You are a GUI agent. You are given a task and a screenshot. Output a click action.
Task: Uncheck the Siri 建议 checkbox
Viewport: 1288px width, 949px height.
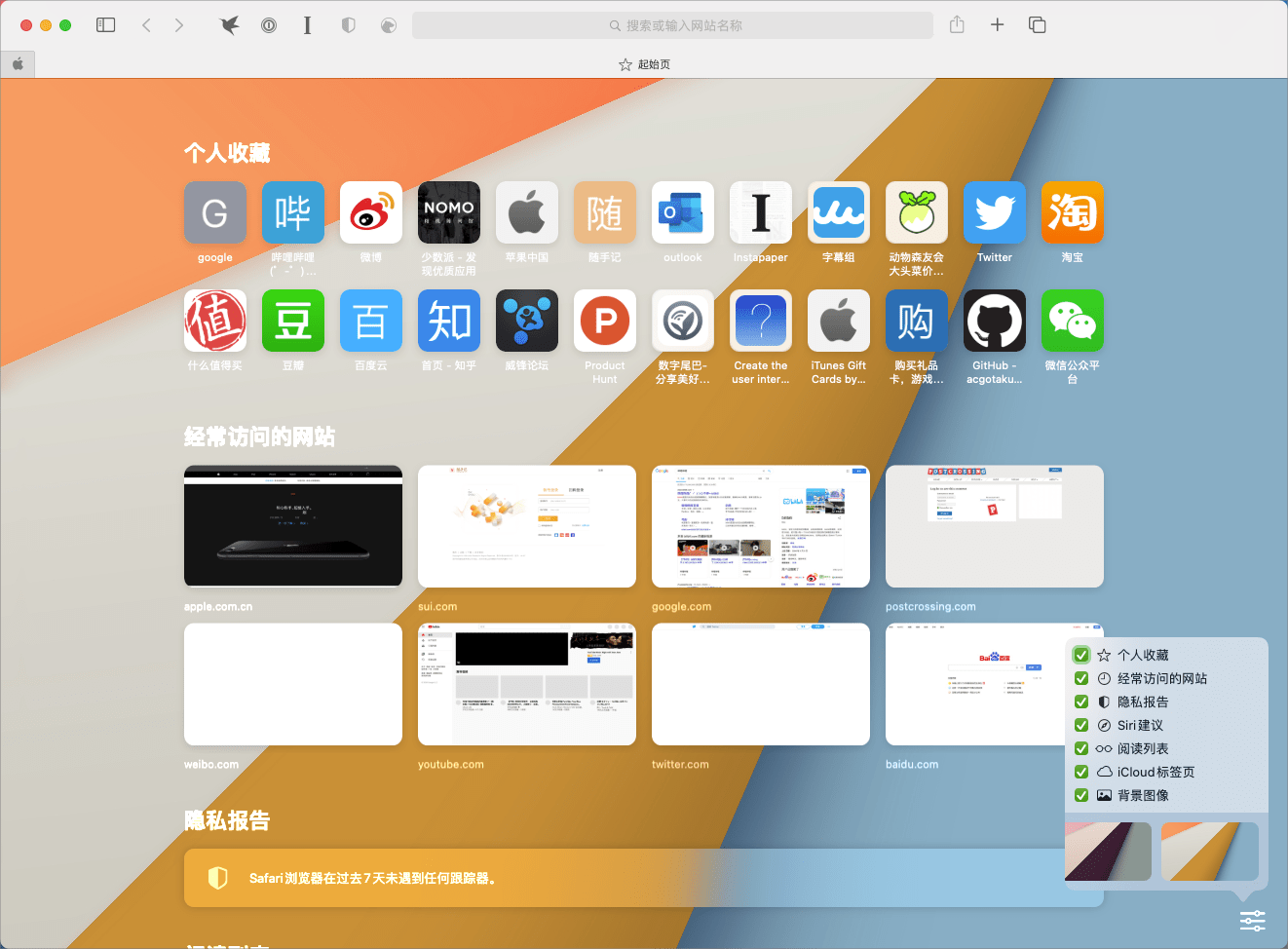click(x=1081, y=725)
